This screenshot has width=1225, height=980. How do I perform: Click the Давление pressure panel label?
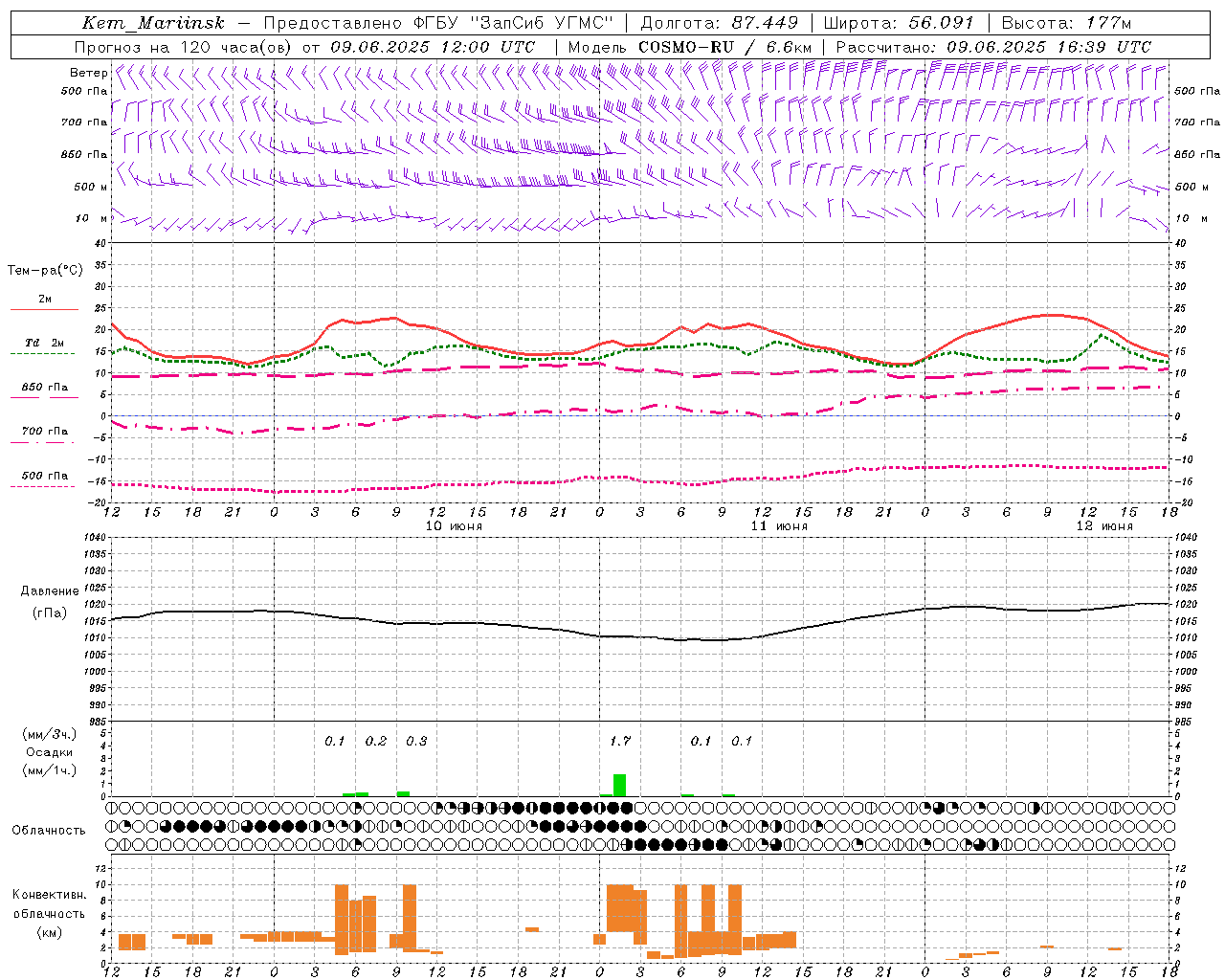click(50, 591)
